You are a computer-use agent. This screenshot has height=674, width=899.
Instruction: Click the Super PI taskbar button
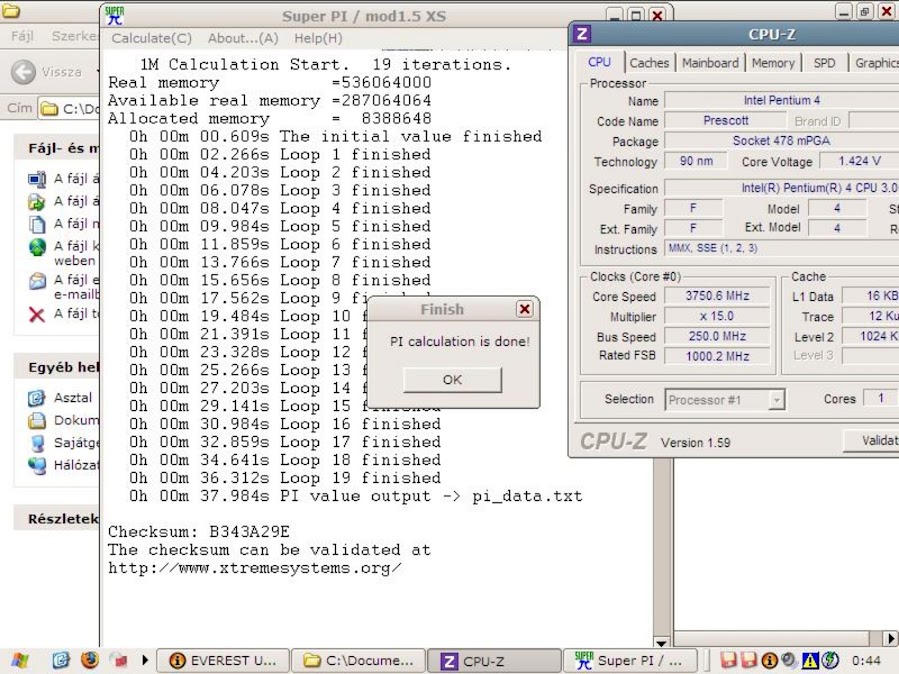630,661
